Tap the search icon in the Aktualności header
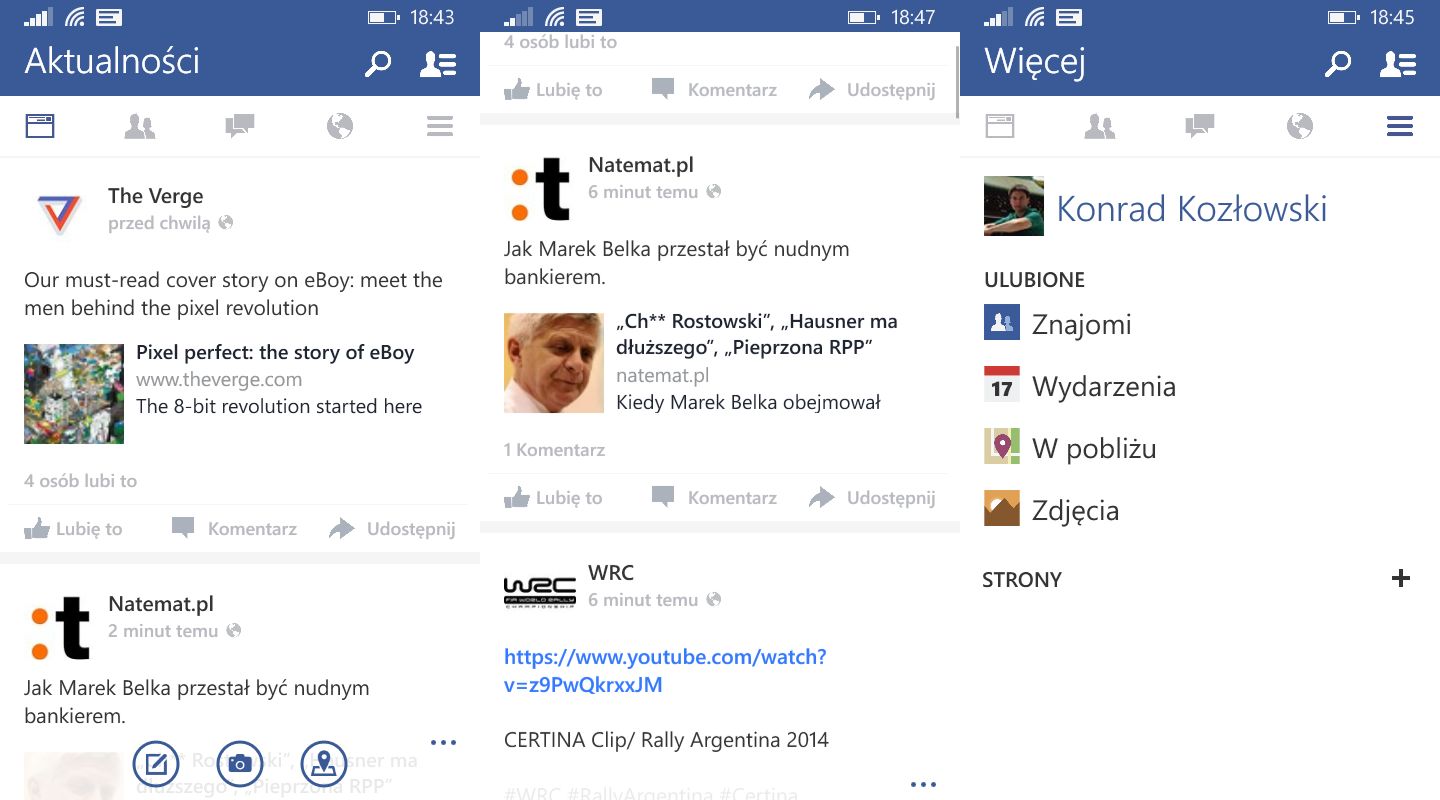1440x800 pixels. pos(377,64)
